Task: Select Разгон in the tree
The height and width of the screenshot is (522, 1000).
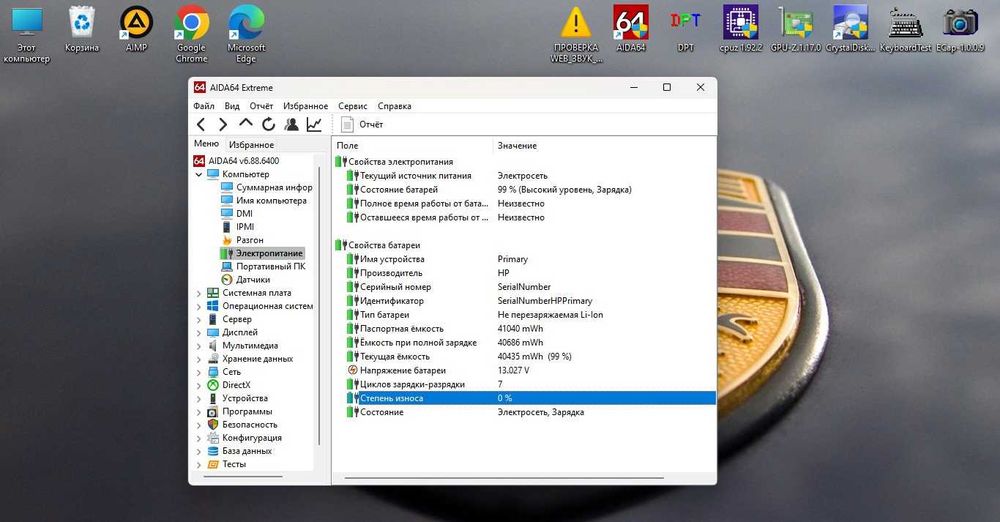Action: click(242, 240)
